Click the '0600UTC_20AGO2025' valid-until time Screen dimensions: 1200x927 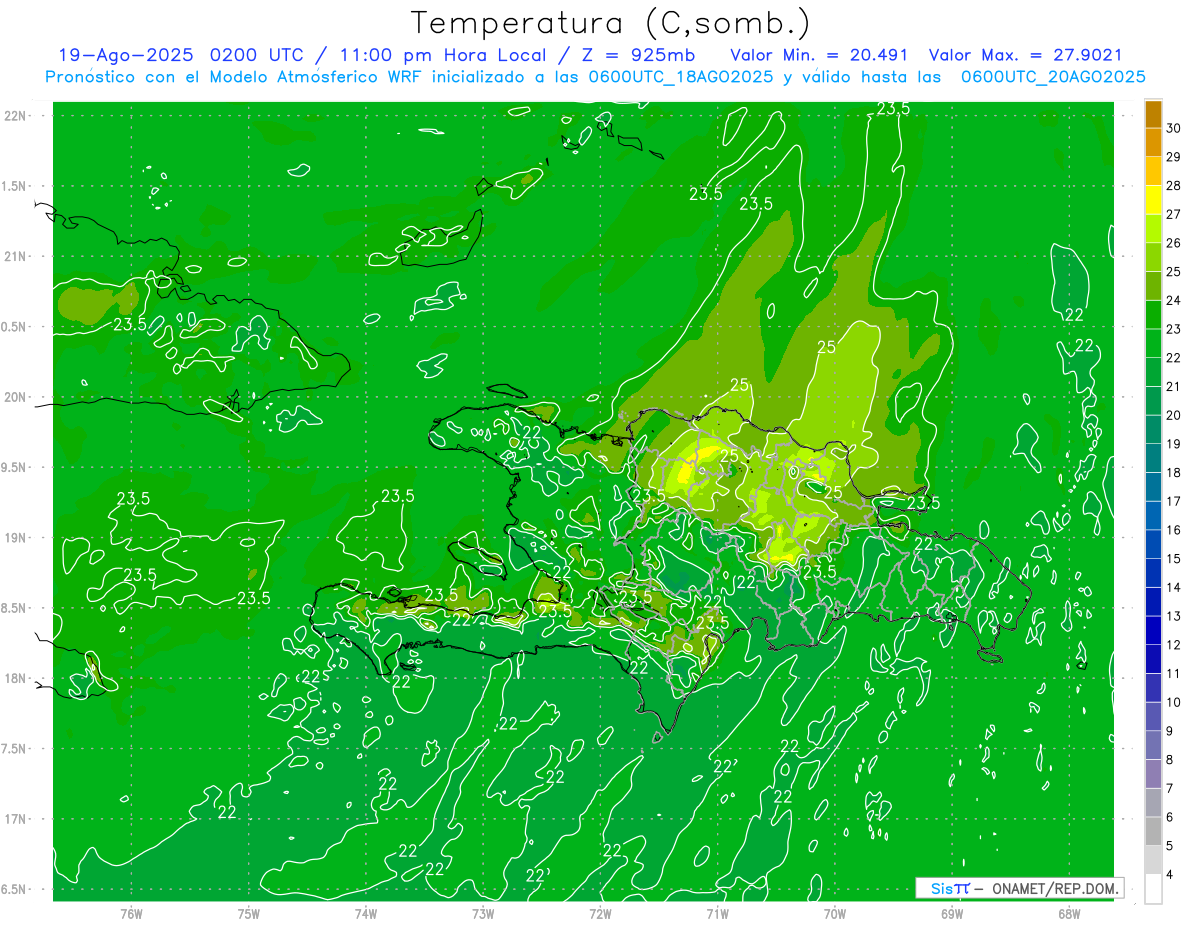pyautogui.click(x=1053, y=77)
